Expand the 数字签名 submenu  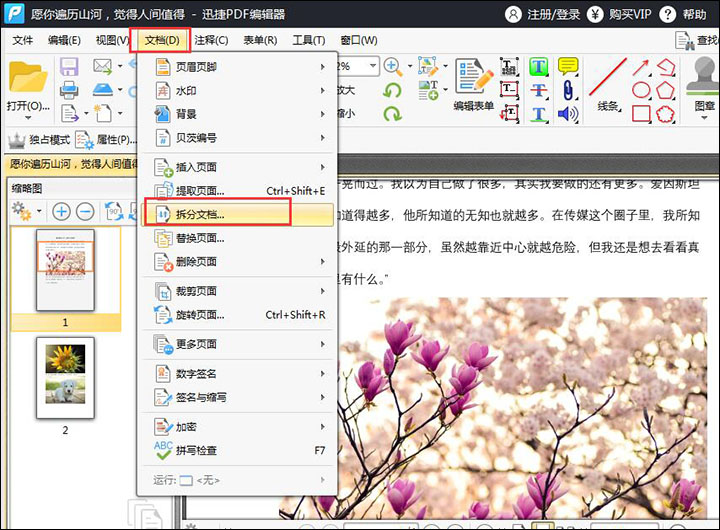point(238,373)
